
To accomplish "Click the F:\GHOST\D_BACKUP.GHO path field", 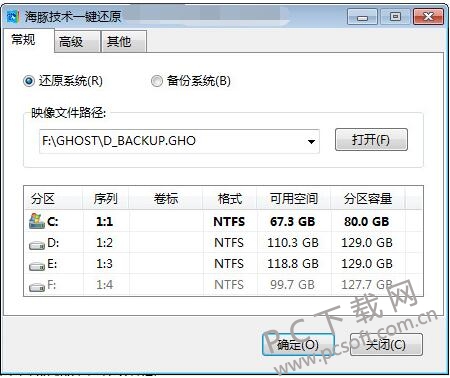I will click(x=179, y=141).
